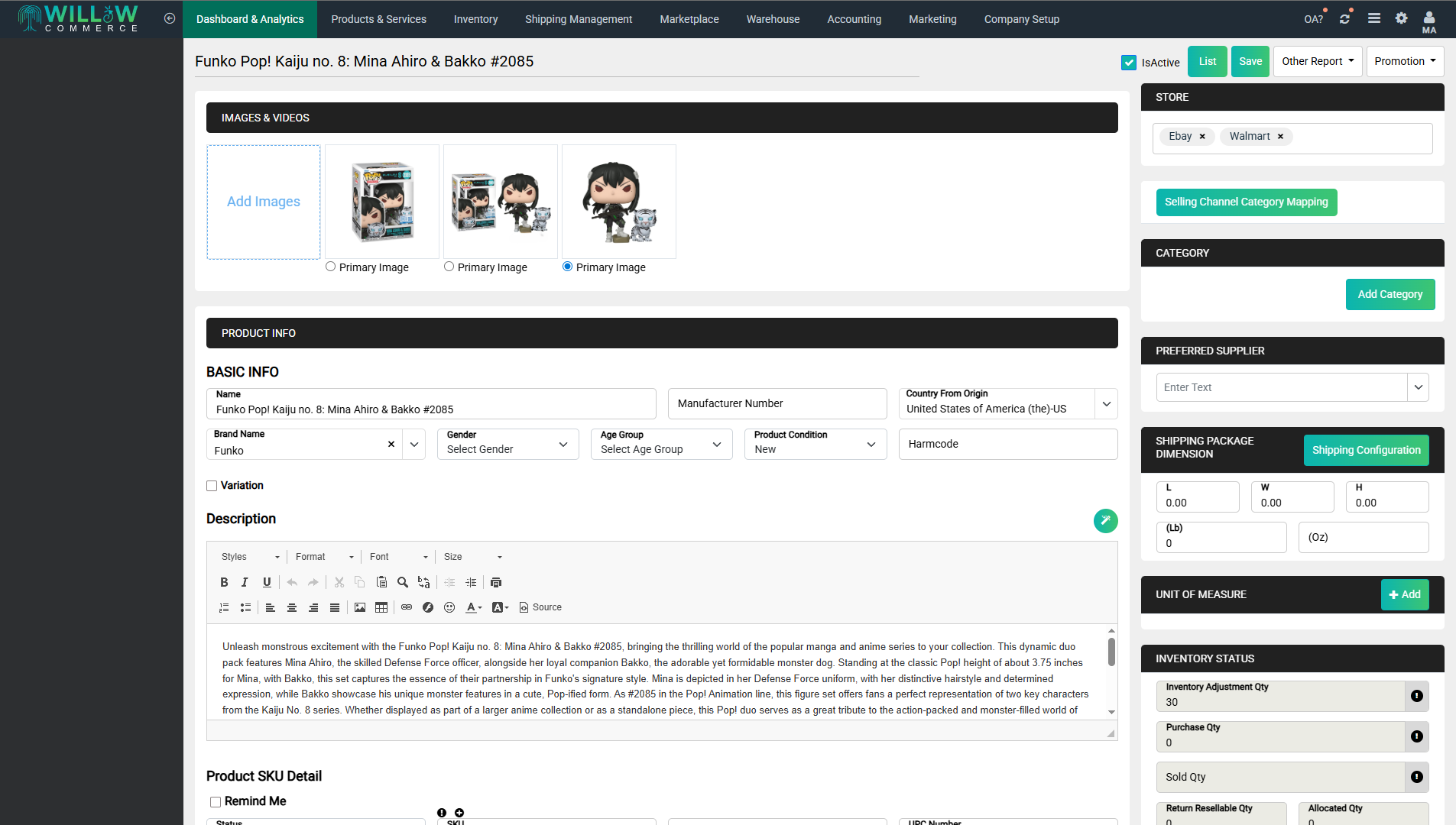Clear the Funko brand name selection

point(391,444)
